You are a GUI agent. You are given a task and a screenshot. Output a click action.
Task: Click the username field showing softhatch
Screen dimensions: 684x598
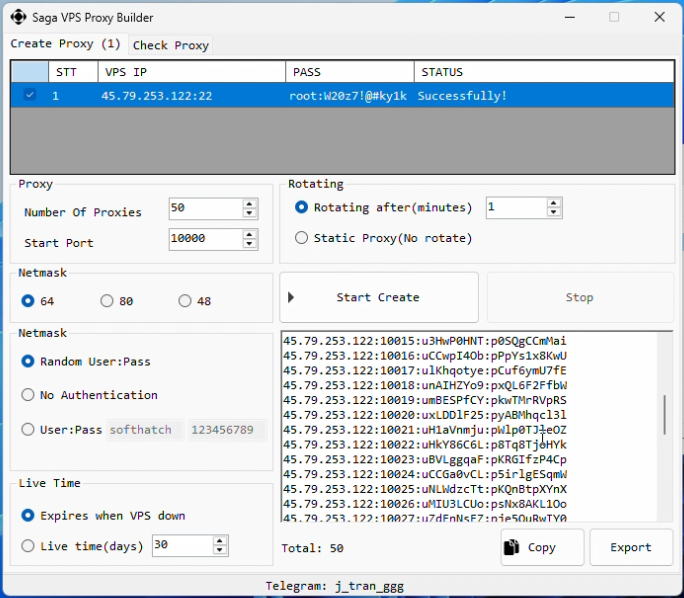pos(145,430)
